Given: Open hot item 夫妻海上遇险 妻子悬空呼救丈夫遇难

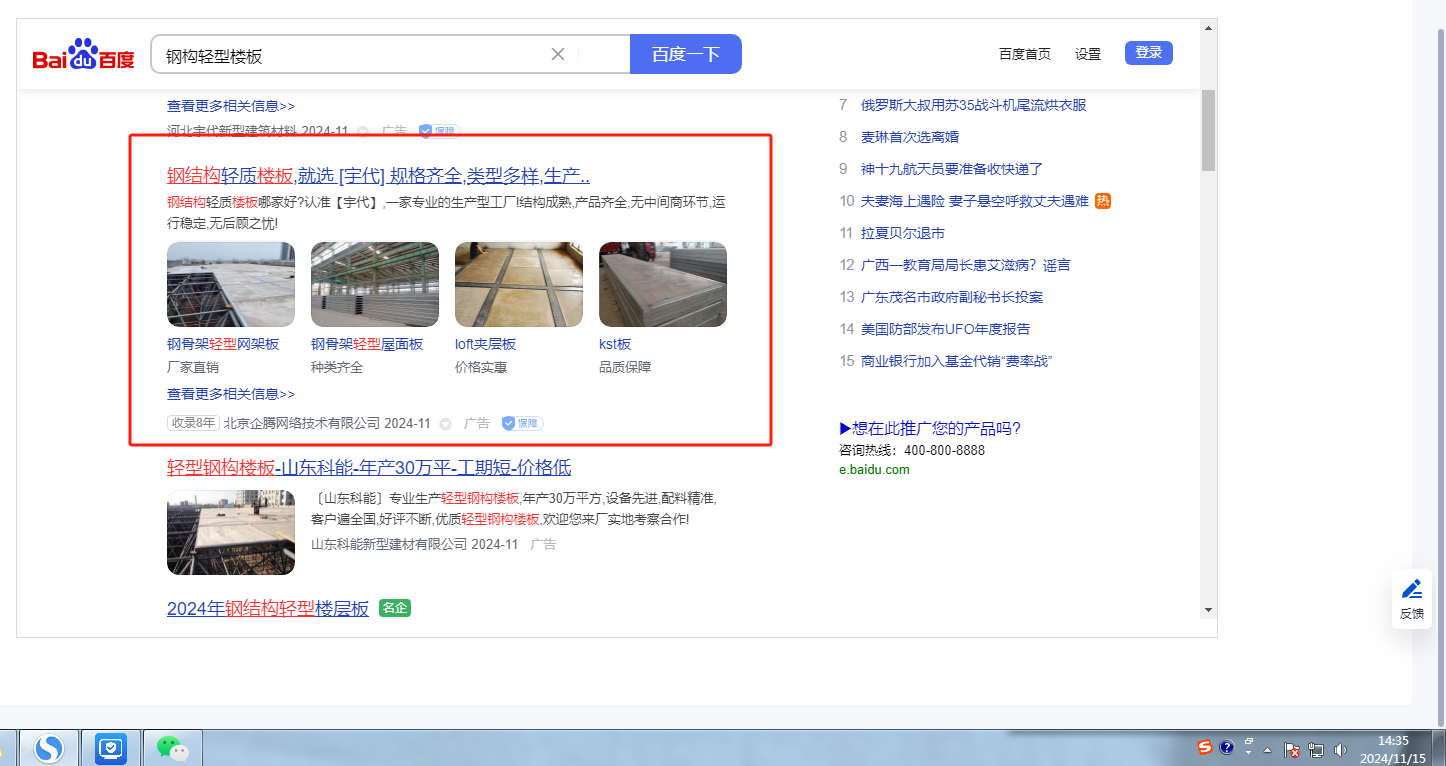Looking at the screenshot, I should (974, 201).
